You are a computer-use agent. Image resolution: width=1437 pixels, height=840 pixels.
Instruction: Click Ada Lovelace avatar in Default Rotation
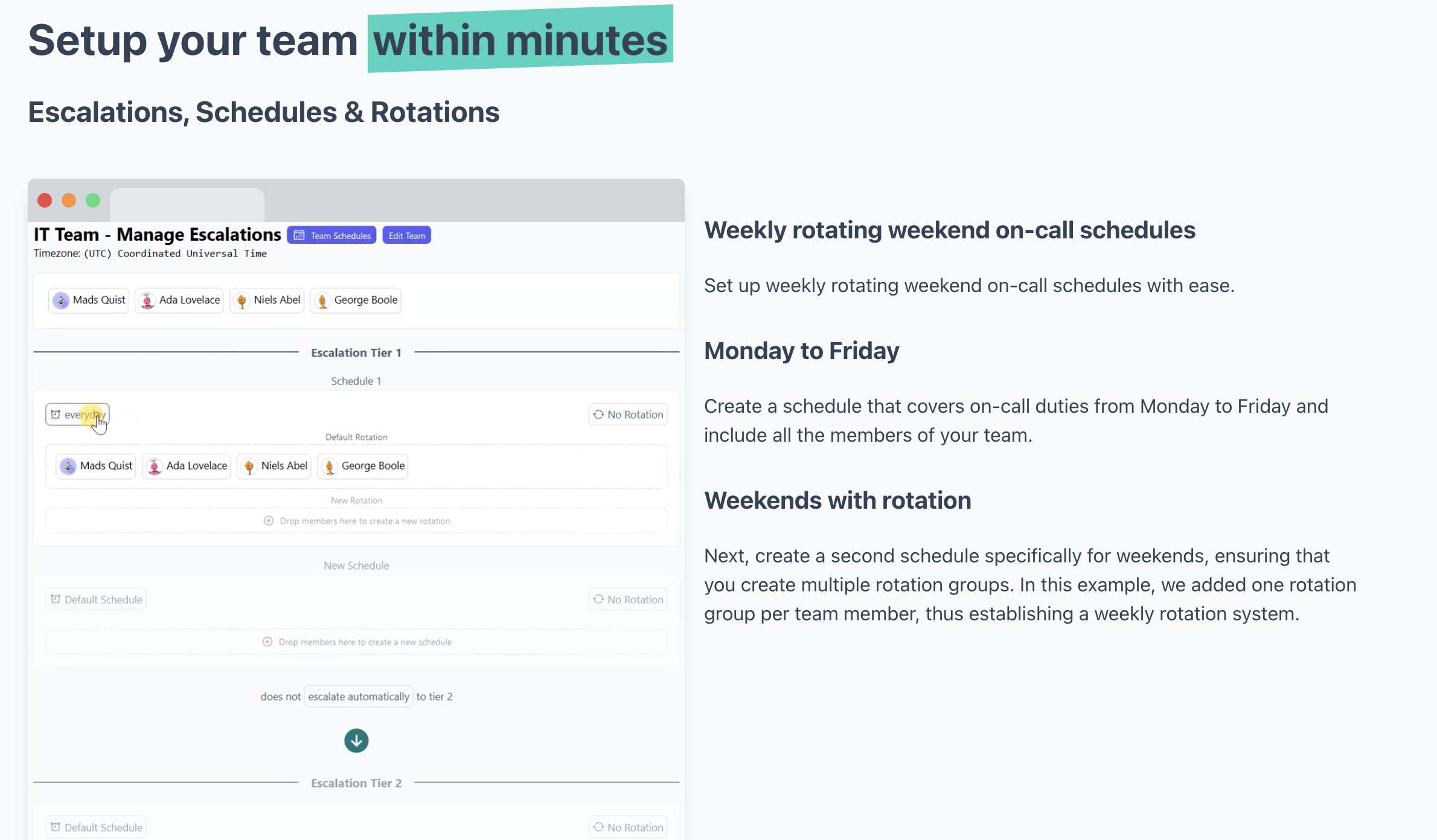155,466
